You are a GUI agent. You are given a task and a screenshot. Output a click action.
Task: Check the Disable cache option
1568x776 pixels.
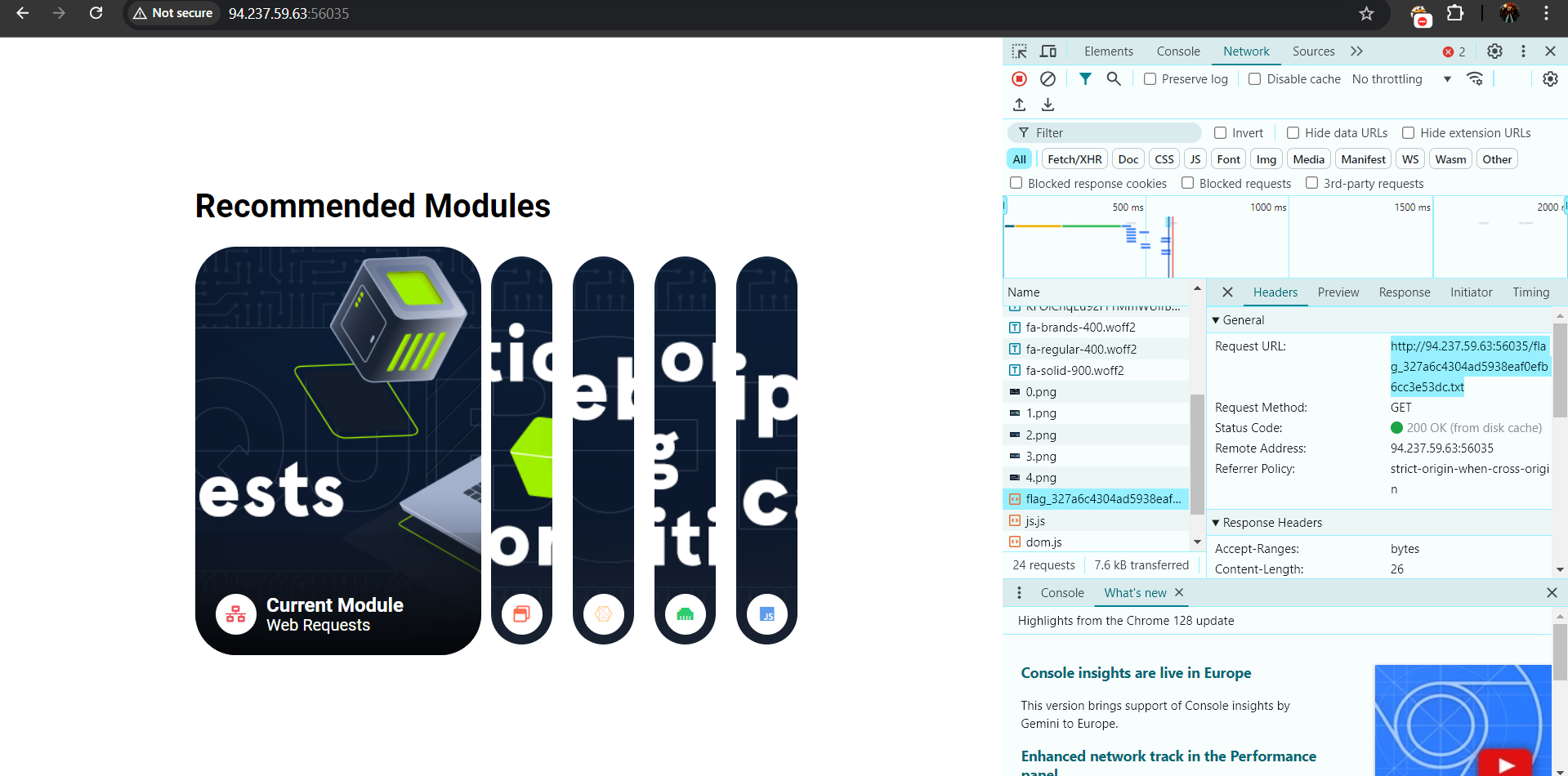1254,79
